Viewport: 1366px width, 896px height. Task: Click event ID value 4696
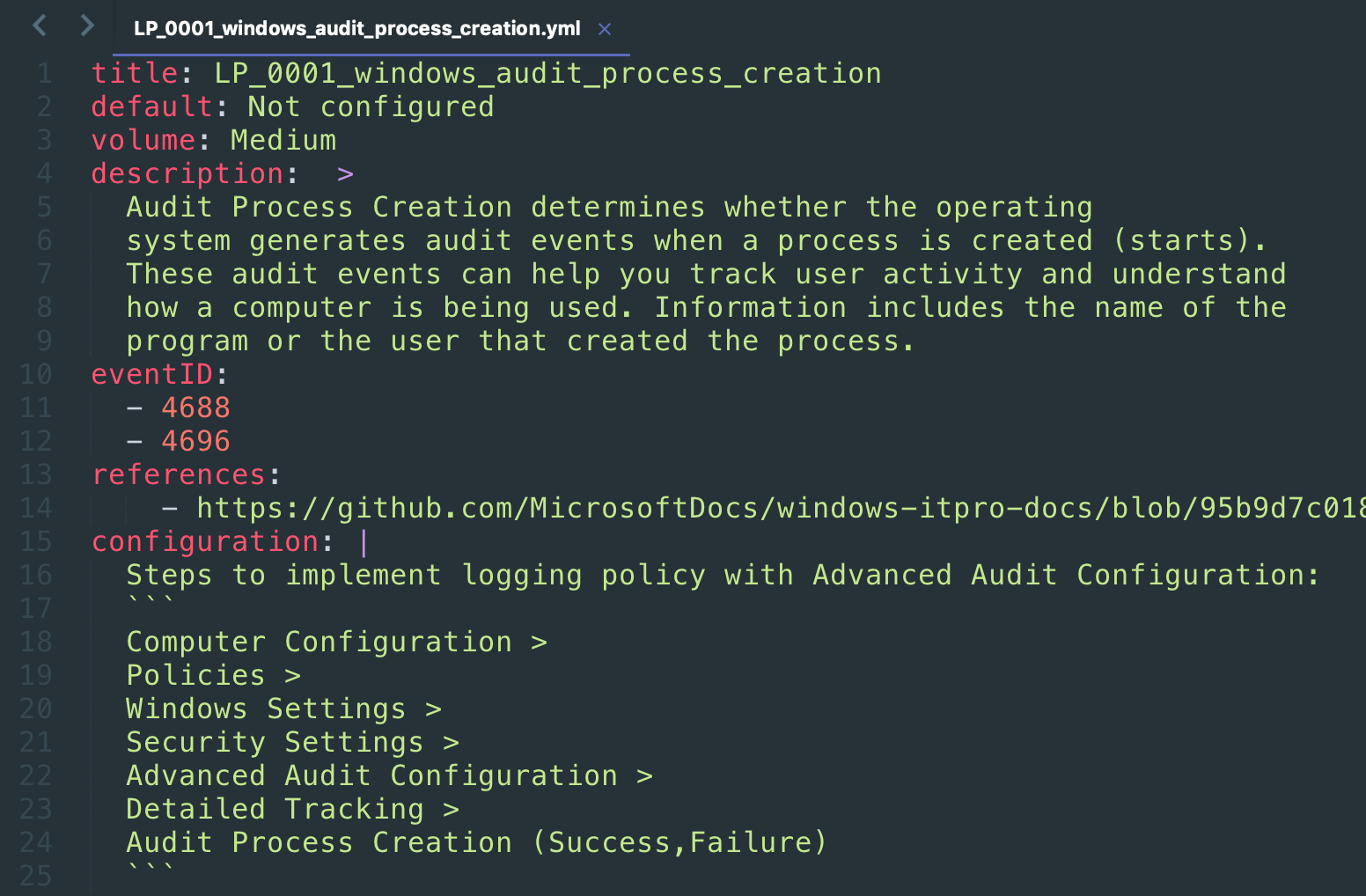[195, 441]
